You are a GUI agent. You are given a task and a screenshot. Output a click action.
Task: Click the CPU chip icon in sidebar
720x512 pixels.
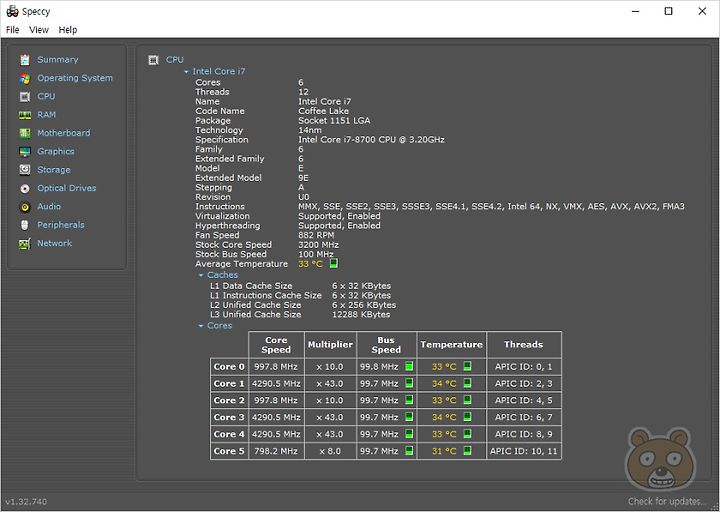(x=25, y=97)
